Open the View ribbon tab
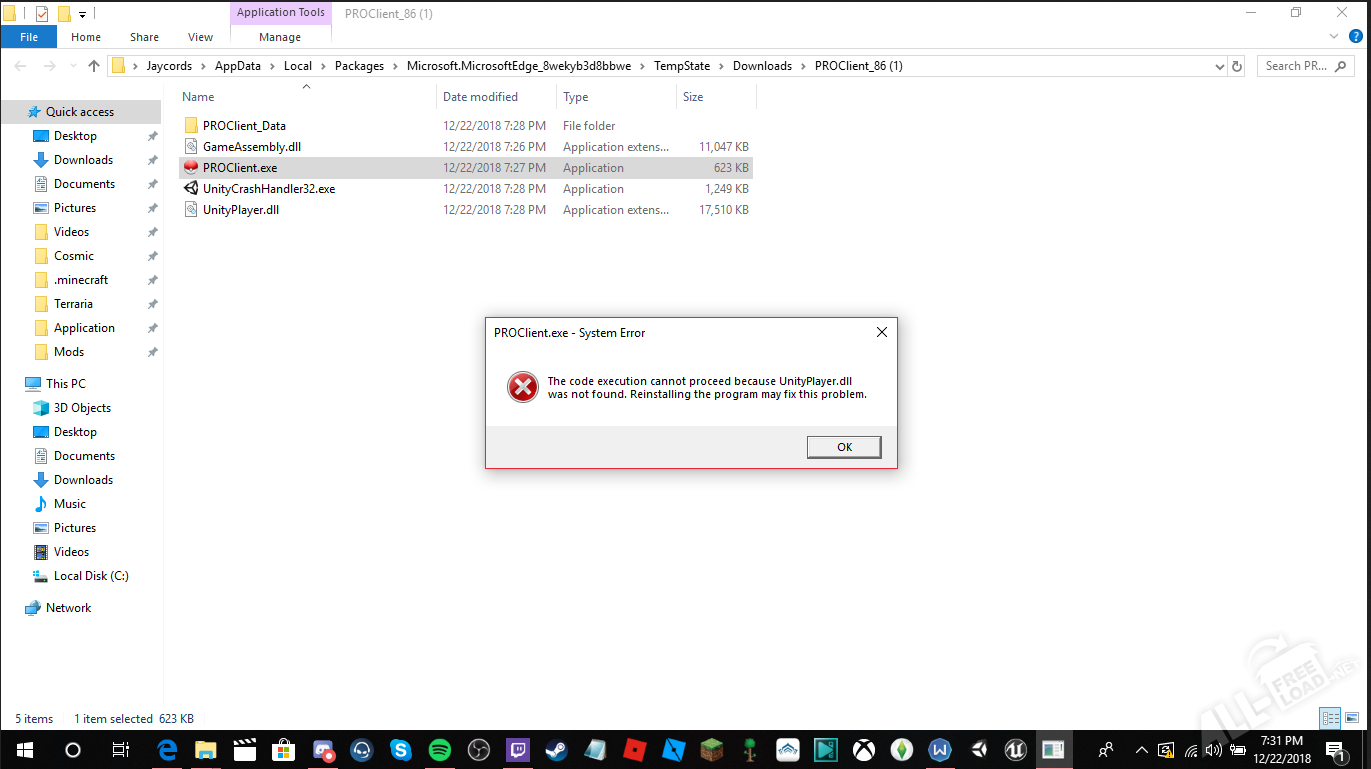 coord(200,37)
